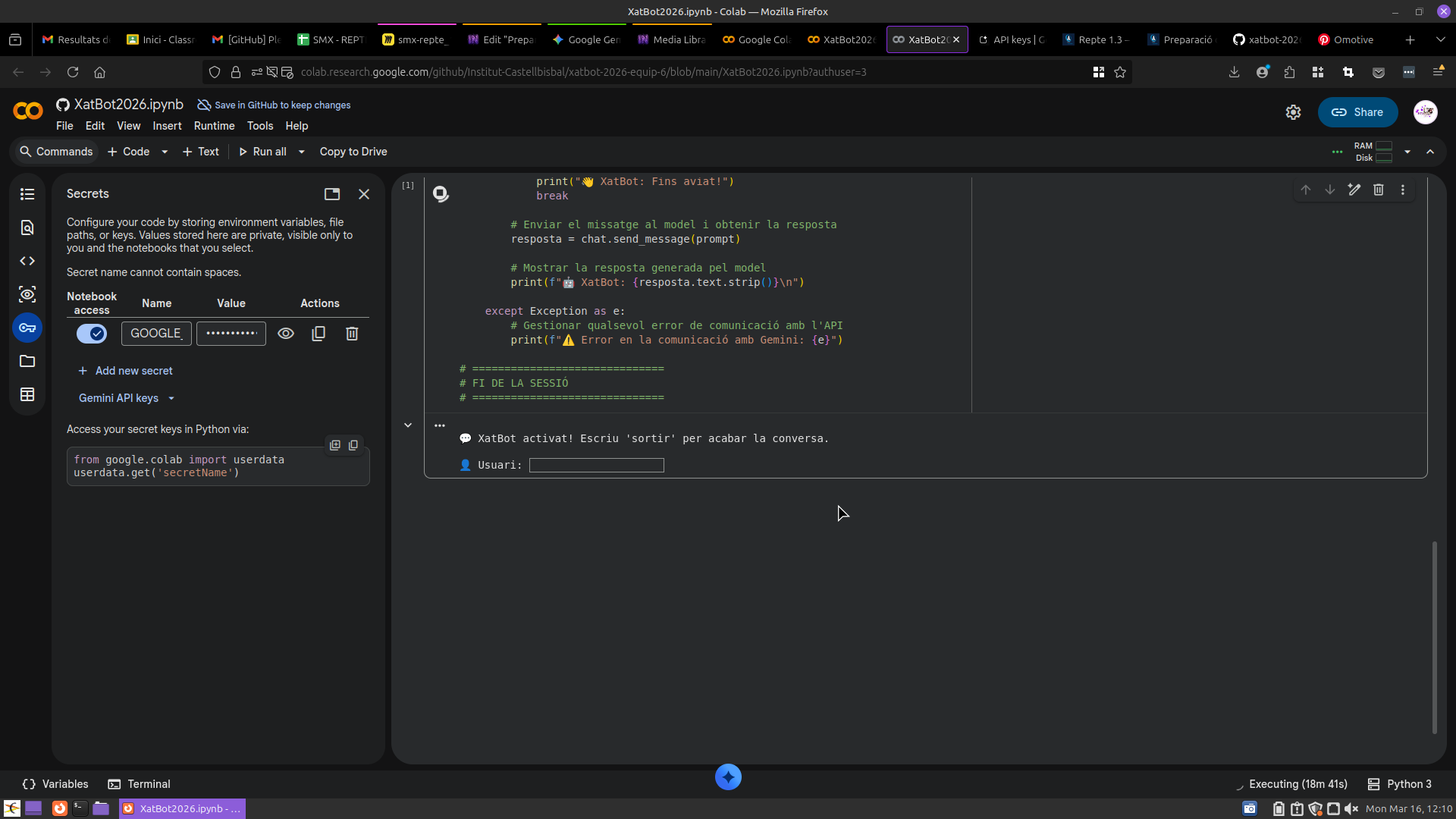This screenshot has width=1456, height=819.
Task: Open Run all dropdown arrow
Action: pyautogui.click(x=302, y=152)
